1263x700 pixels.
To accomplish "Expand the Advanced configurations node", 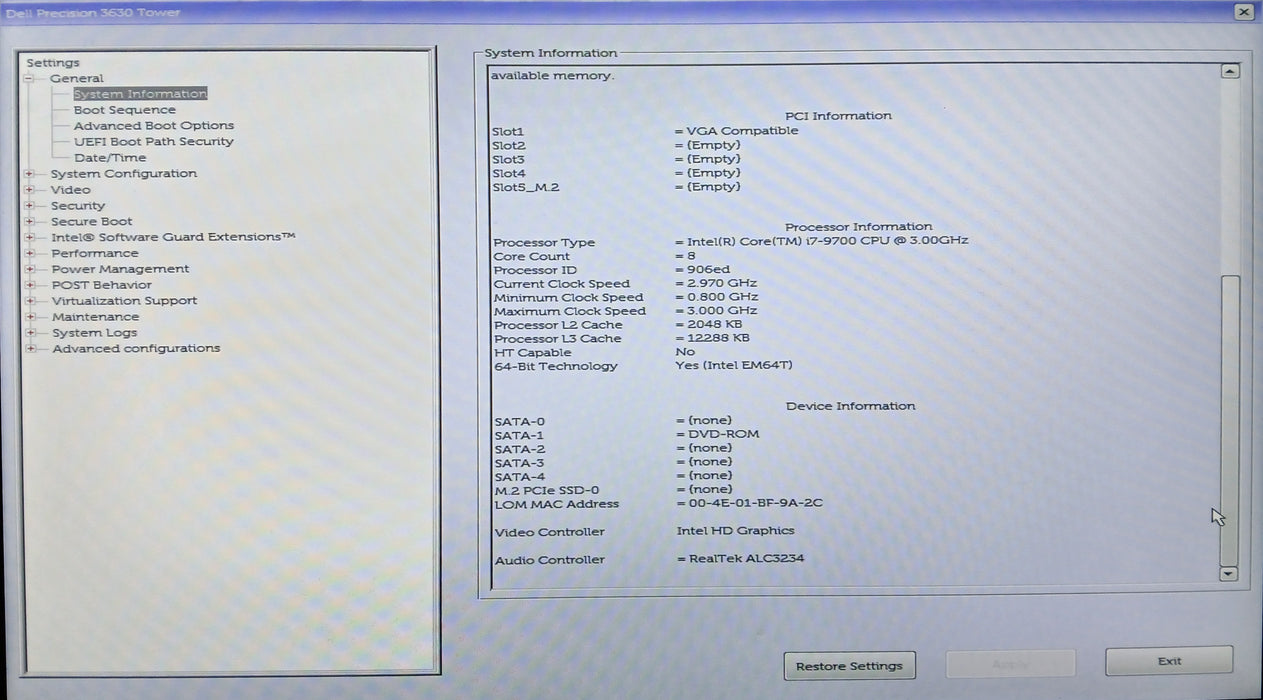I will click(30, 349).
